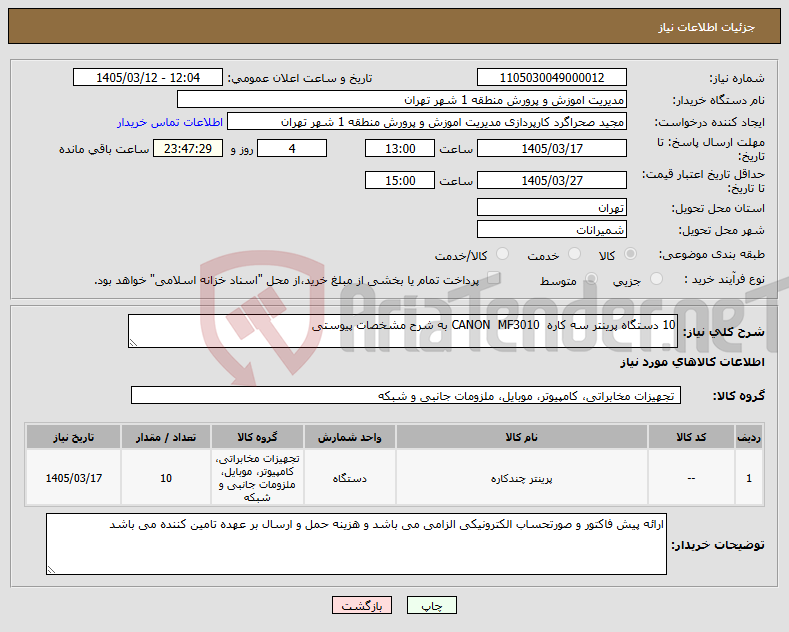Select the کالا radio button
This screenshot has width=789, height=632.
tap(630, 254)
